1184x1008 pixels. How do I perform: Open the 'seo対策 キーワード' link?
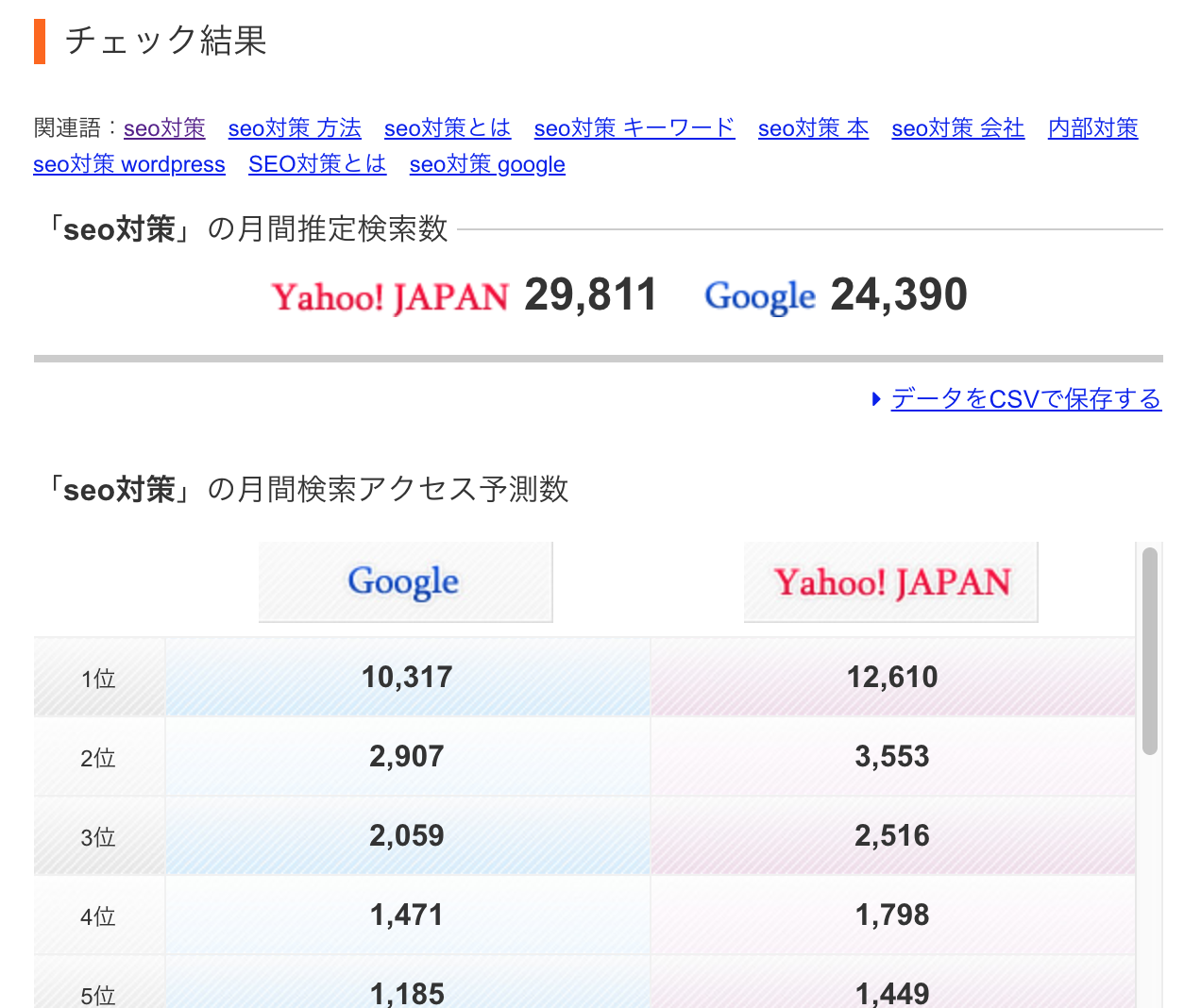[634, 128]
